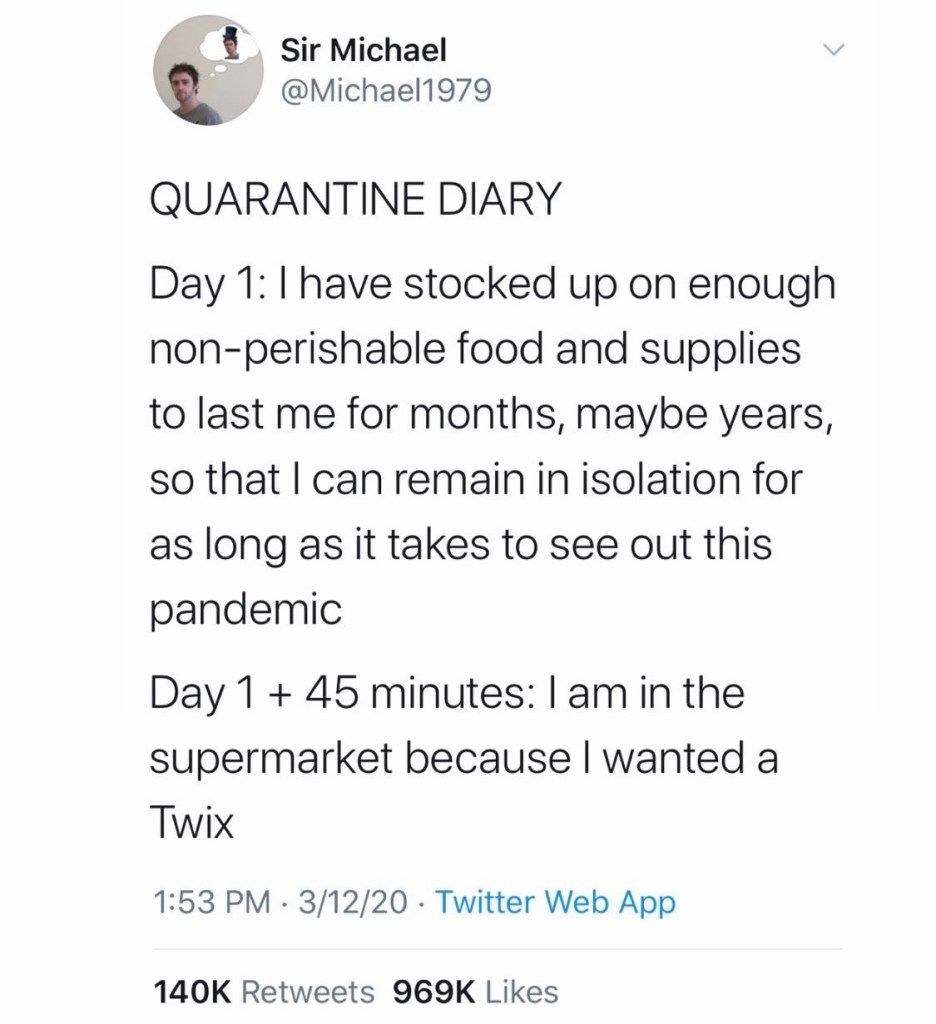The width and height of the screenshot is (936, 1024).
Task: Open the Twitter Web App source link
Action: (x=557, y=903)
